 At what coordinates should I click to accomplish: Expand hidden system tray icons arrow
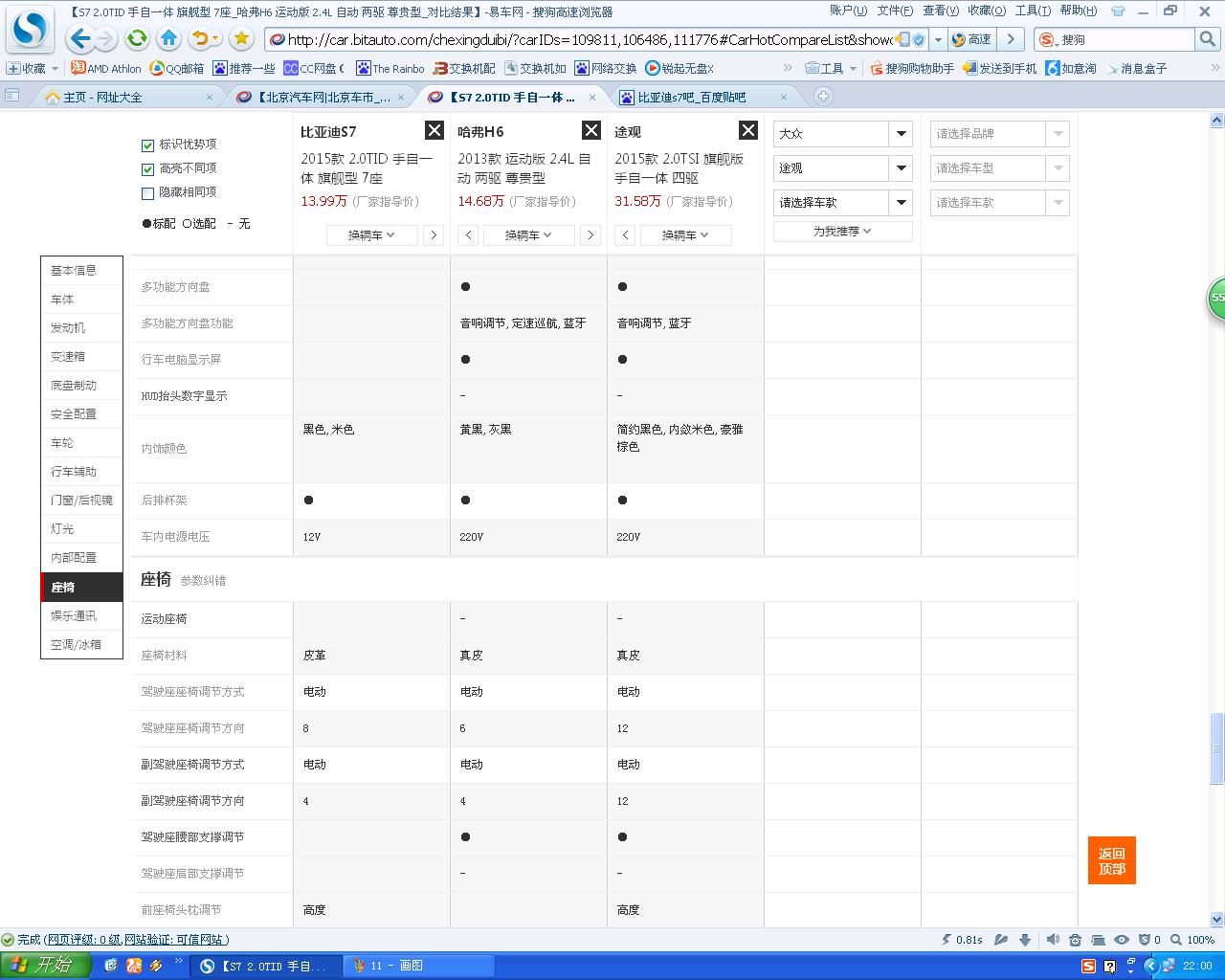pos(1152,966)
